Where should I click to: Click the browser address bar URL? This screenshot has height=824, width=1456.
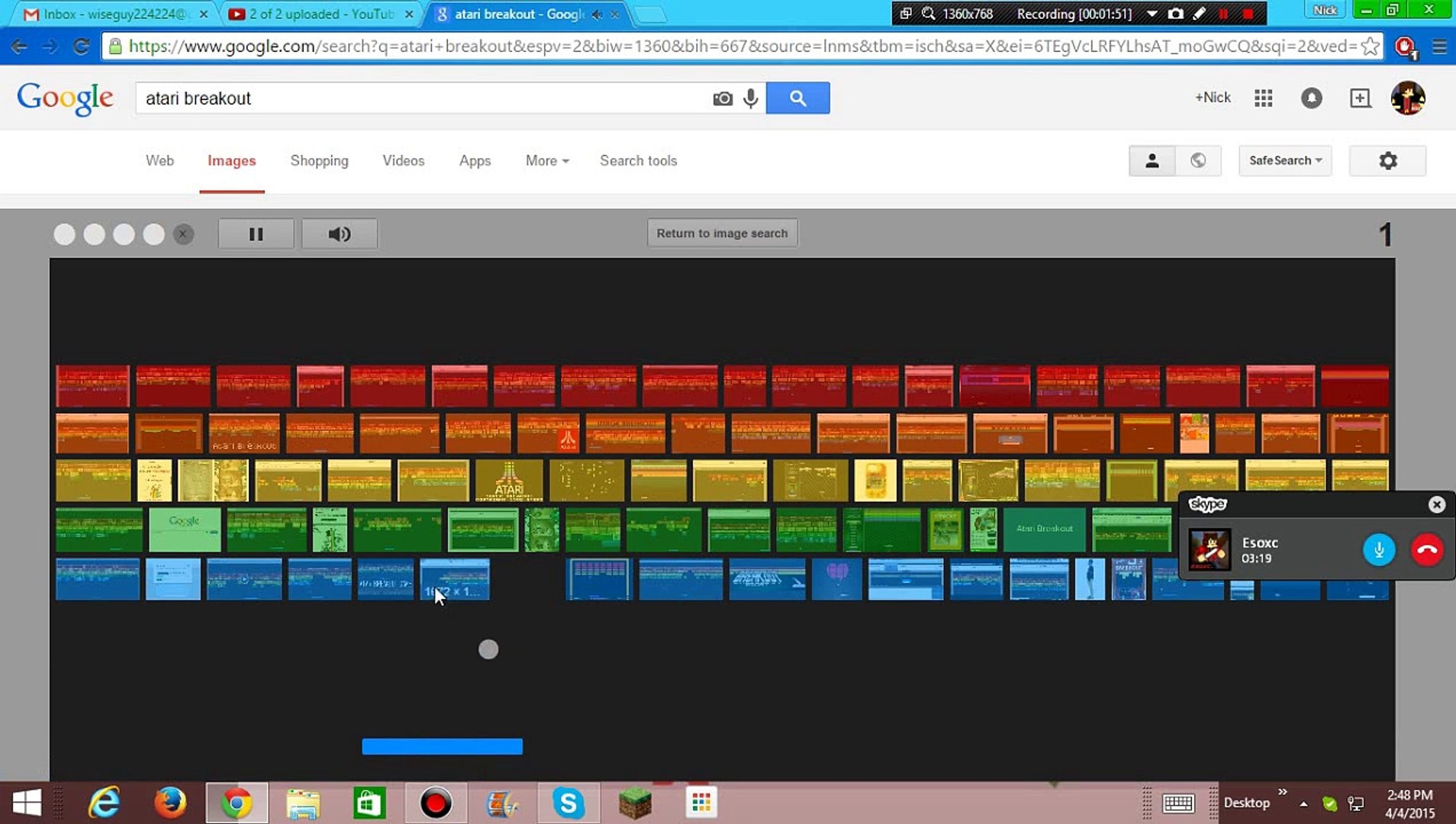coord(742,47)
